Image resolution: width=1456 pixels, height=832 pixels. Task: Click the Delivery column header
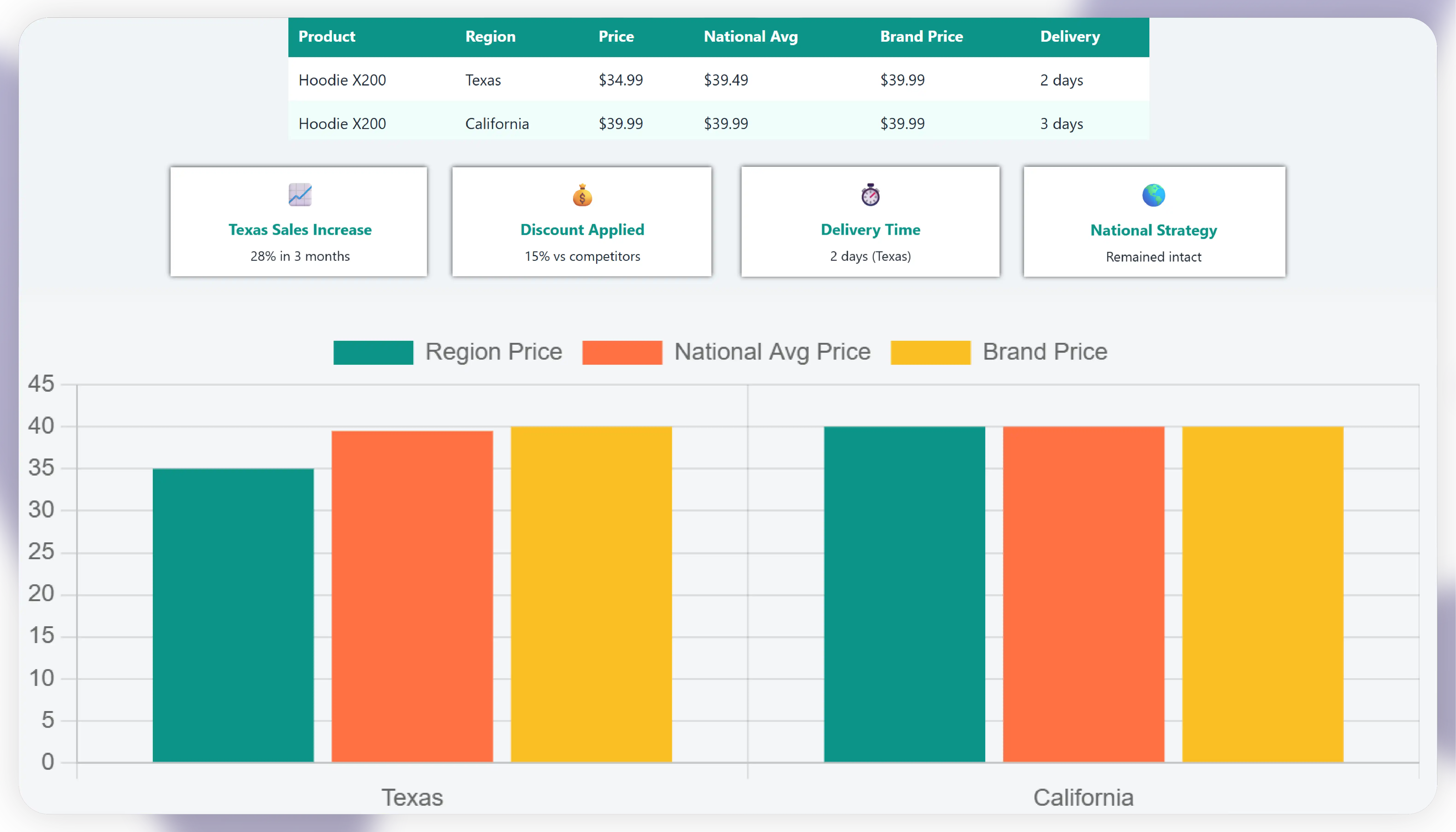[1070, 37]
